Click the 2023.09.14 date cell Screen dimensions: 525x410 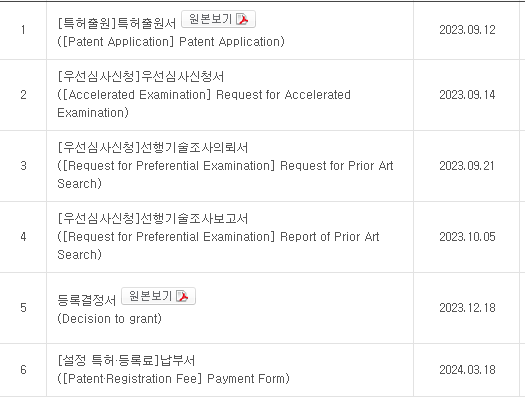[x=467, y=95]
